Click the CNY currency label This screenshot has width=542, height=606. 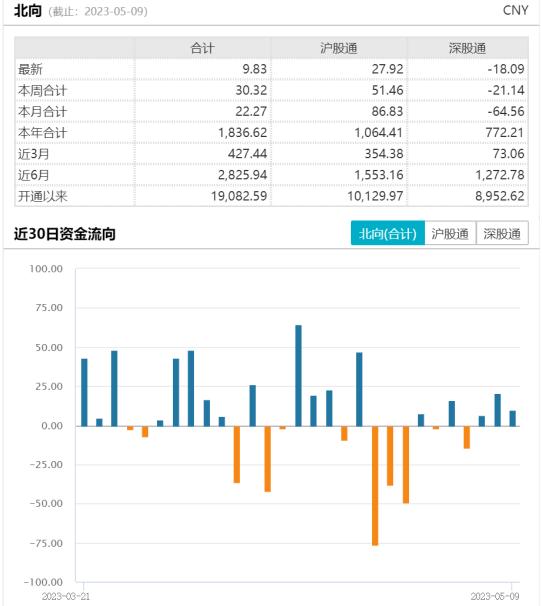[516, 10]
